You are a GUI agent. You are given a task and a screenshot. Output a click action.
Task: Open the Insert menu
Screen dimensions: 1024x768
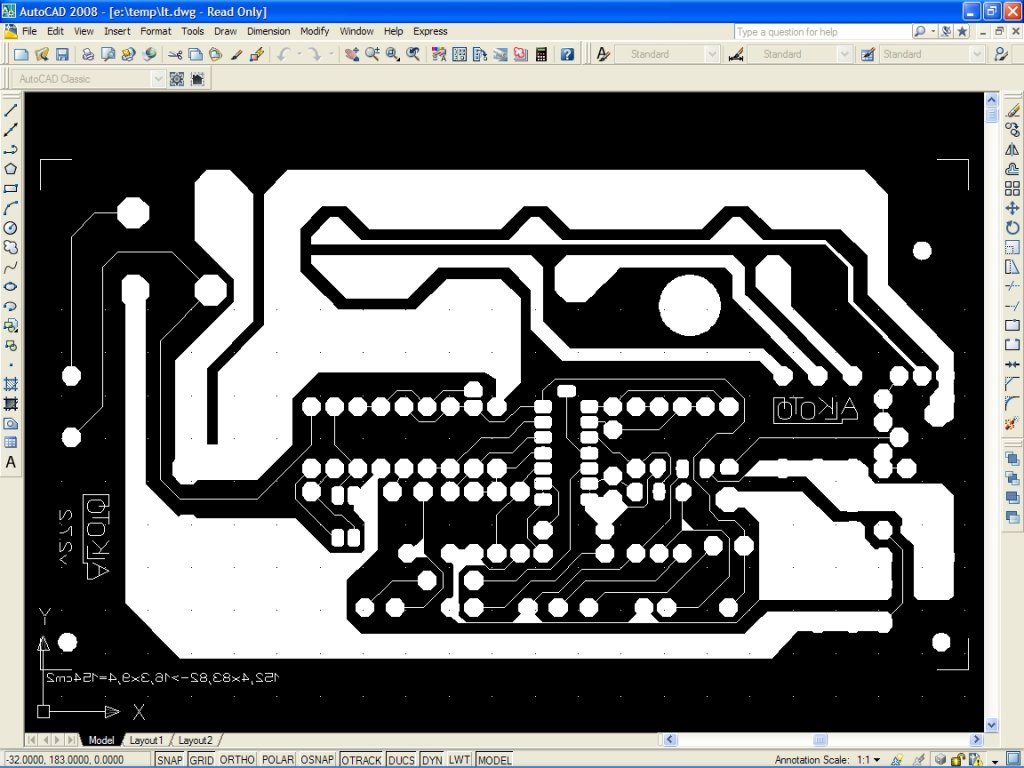coord(117,31)
